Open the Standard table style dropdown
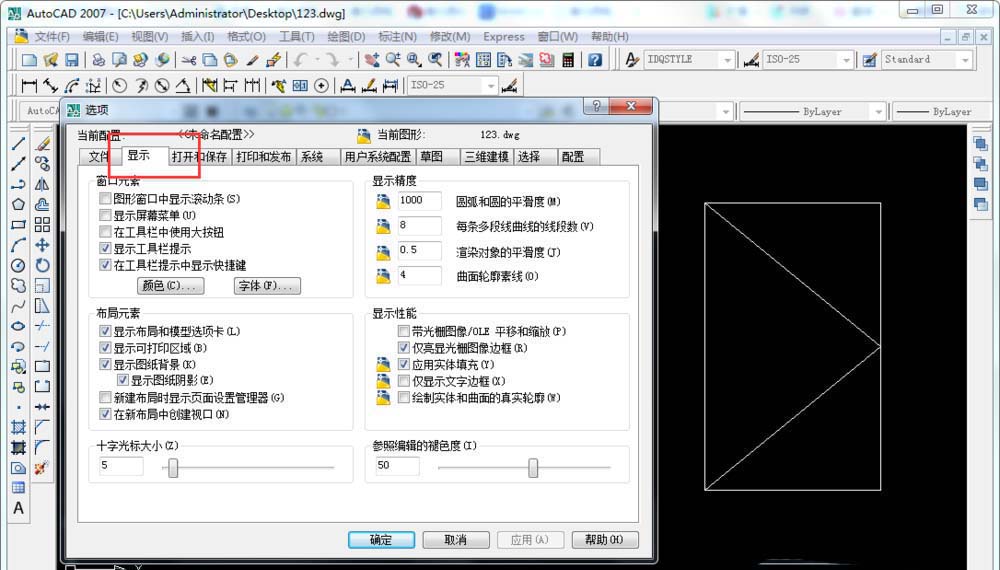 click(964, 60)
